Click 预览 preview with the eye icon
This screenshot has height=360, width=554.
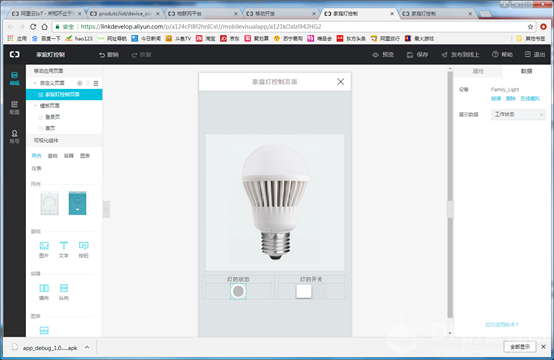click(x=383, y=55)
